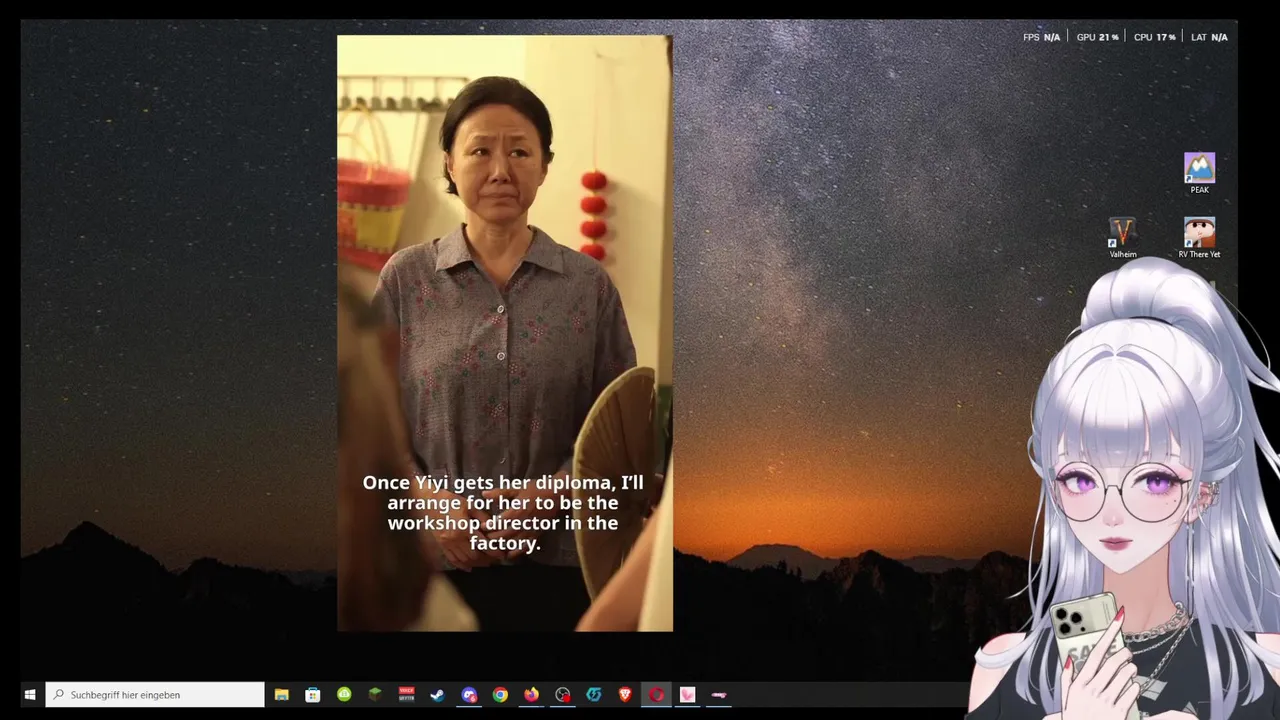Select the RV There Yet desktop shortcut
This screenshot has width=1280, height=720.
(1199, 238)
